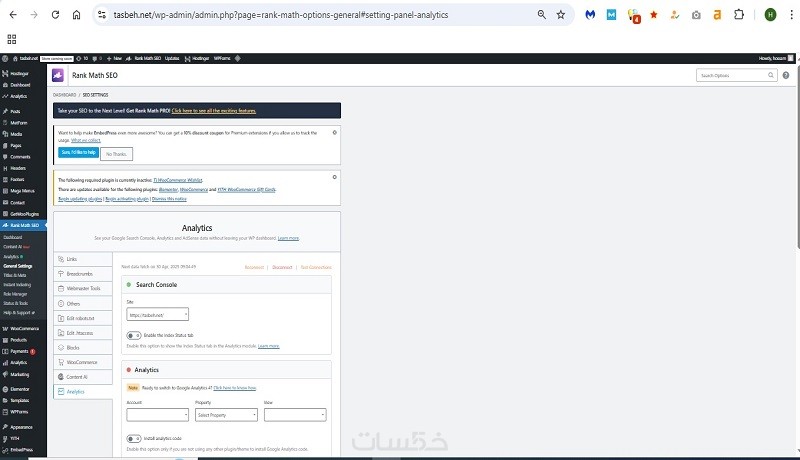Open the Analytics View dropdown
The image size is (800, 460).
[x=295, y=415]
